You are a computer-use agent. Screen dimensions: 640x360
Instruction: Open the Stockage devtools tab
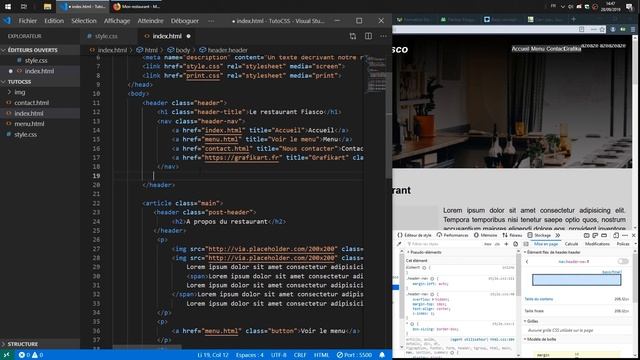click(x=539, y=236)
